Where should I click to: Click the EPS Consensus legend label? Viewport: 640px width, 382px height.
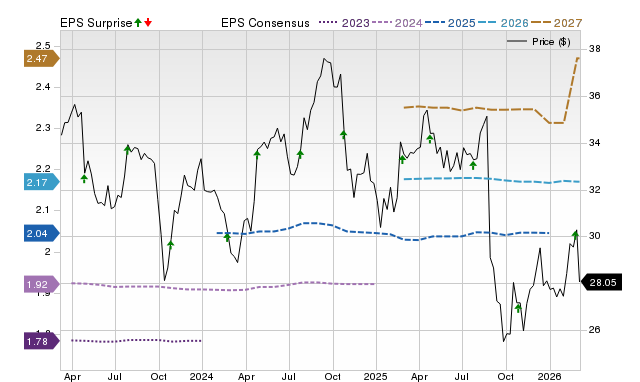(265, 23)
